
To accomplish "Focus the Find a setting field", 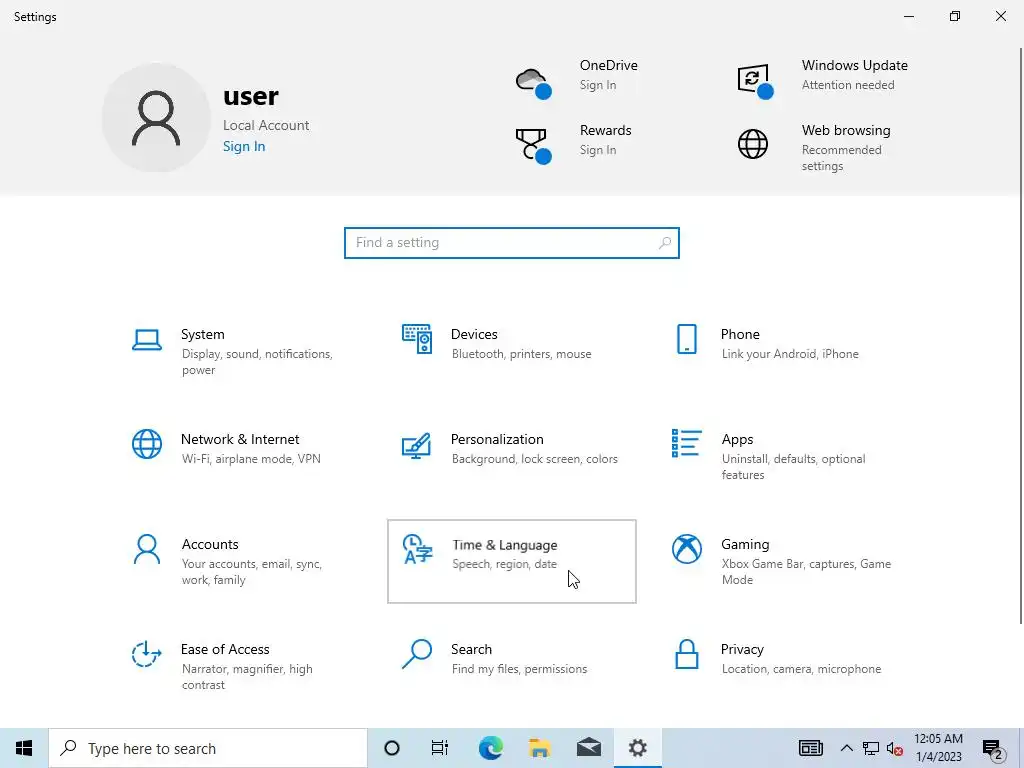I will 511,243.
